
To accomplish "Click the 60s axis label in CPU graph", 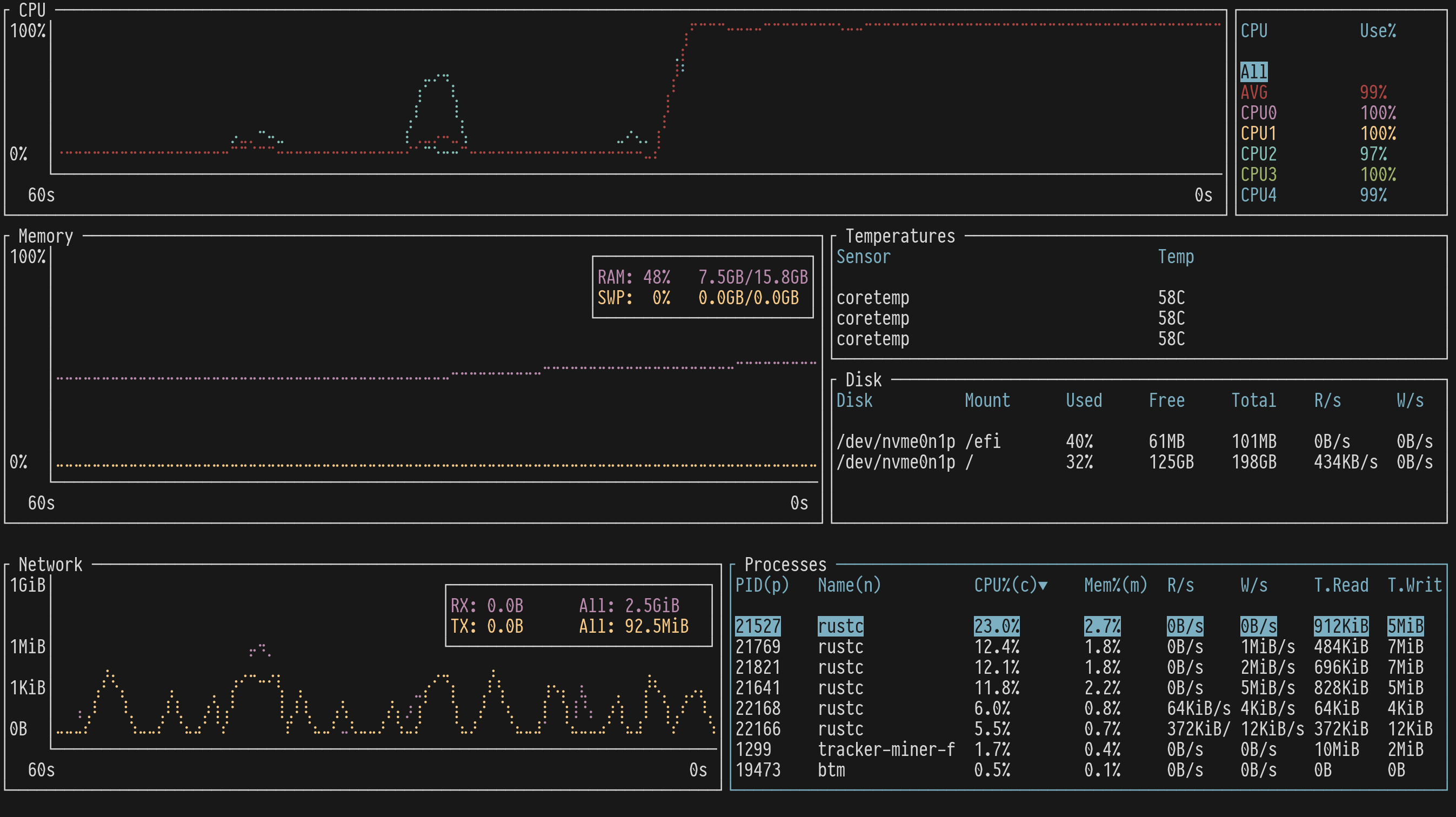I will click(41, 195).
